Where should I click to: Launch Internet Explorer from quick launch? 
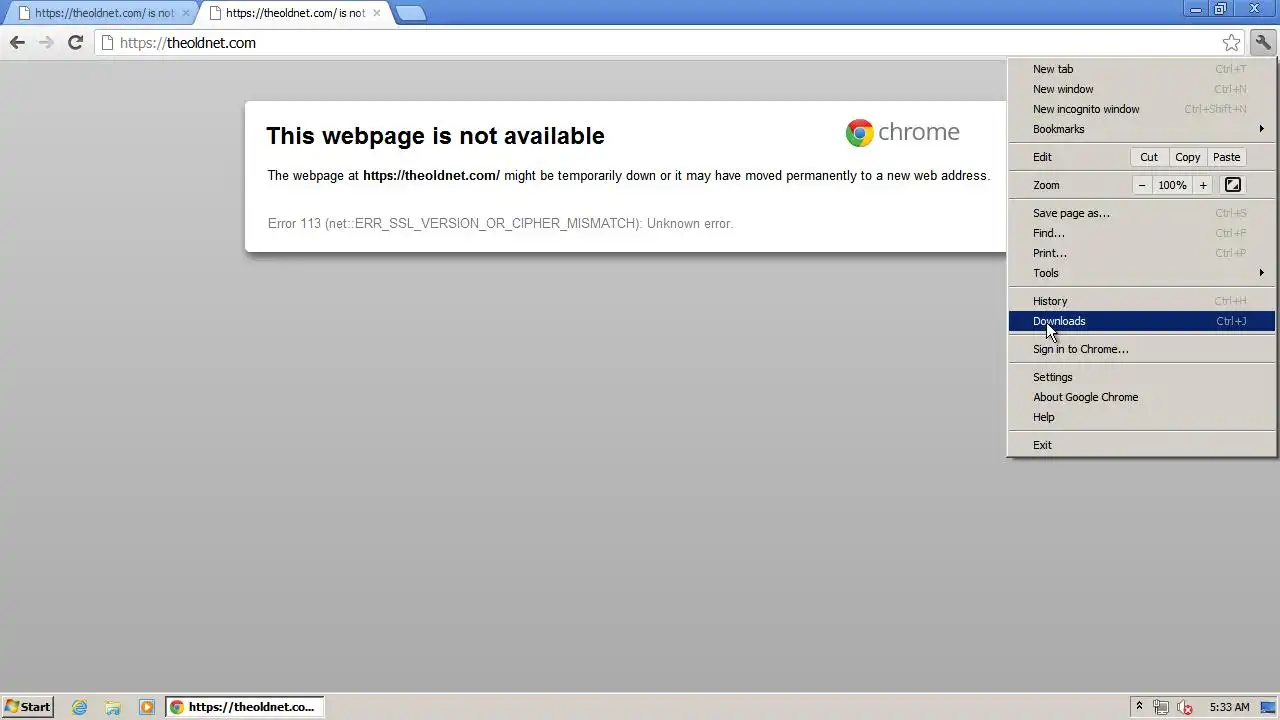click(80, 707)
